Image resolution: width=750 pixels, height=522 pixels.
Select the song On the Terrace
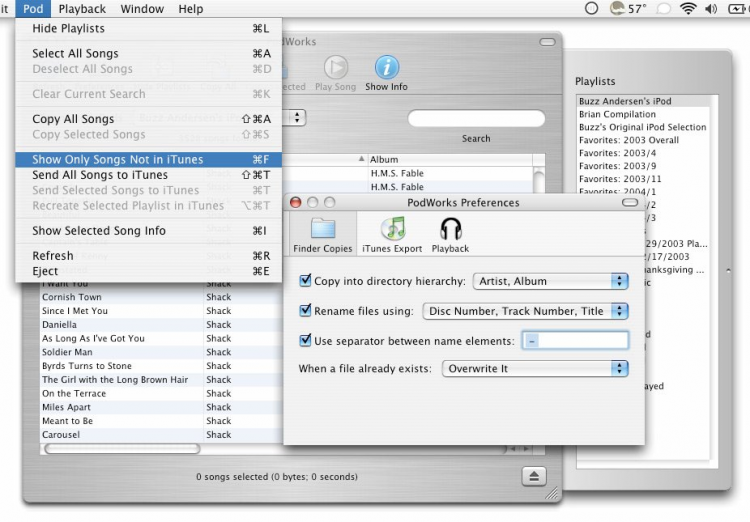[x=162, y=393]
